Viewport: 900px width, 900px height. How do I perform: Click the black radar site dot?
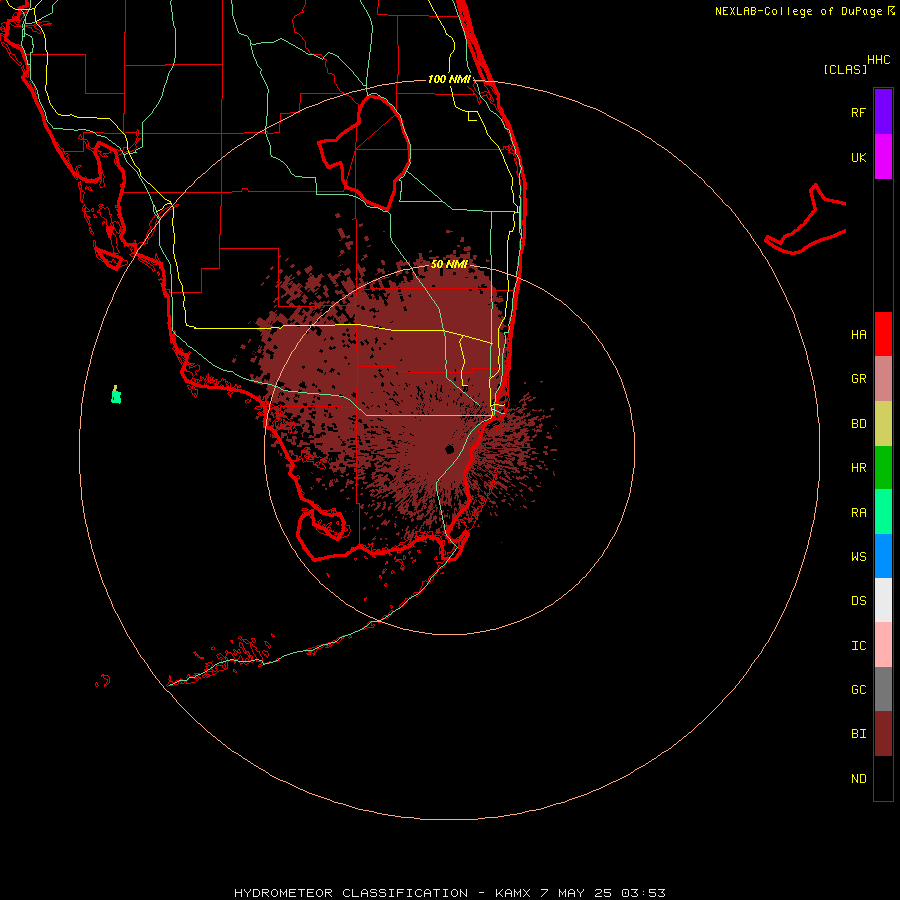(x=449, y=449)
